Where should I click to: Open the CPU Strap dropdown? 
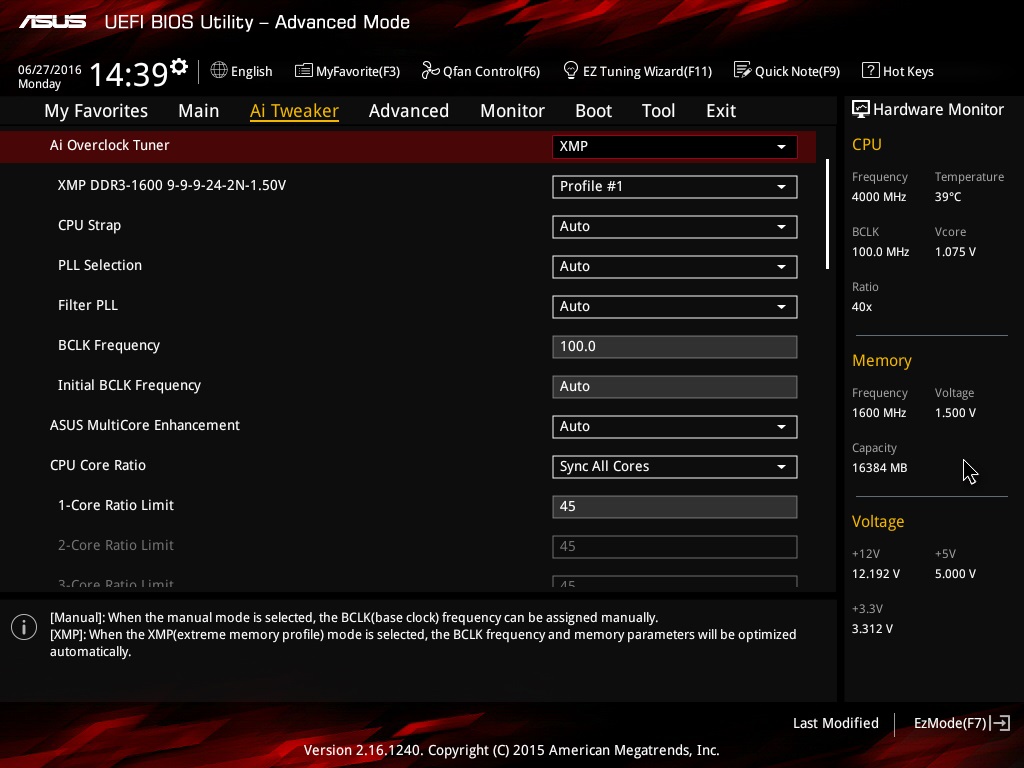coord(675,227)
